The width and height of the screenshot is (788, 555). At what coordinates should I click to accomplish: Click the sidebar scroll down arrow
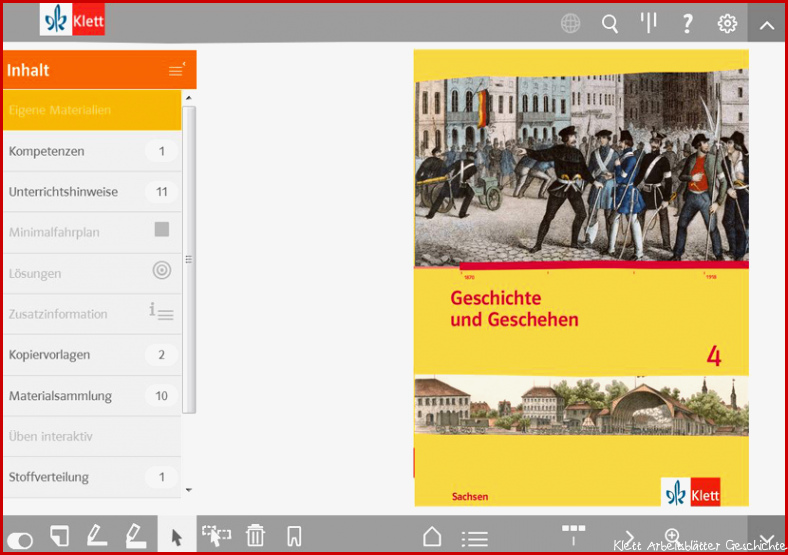[x=188, y=490]
